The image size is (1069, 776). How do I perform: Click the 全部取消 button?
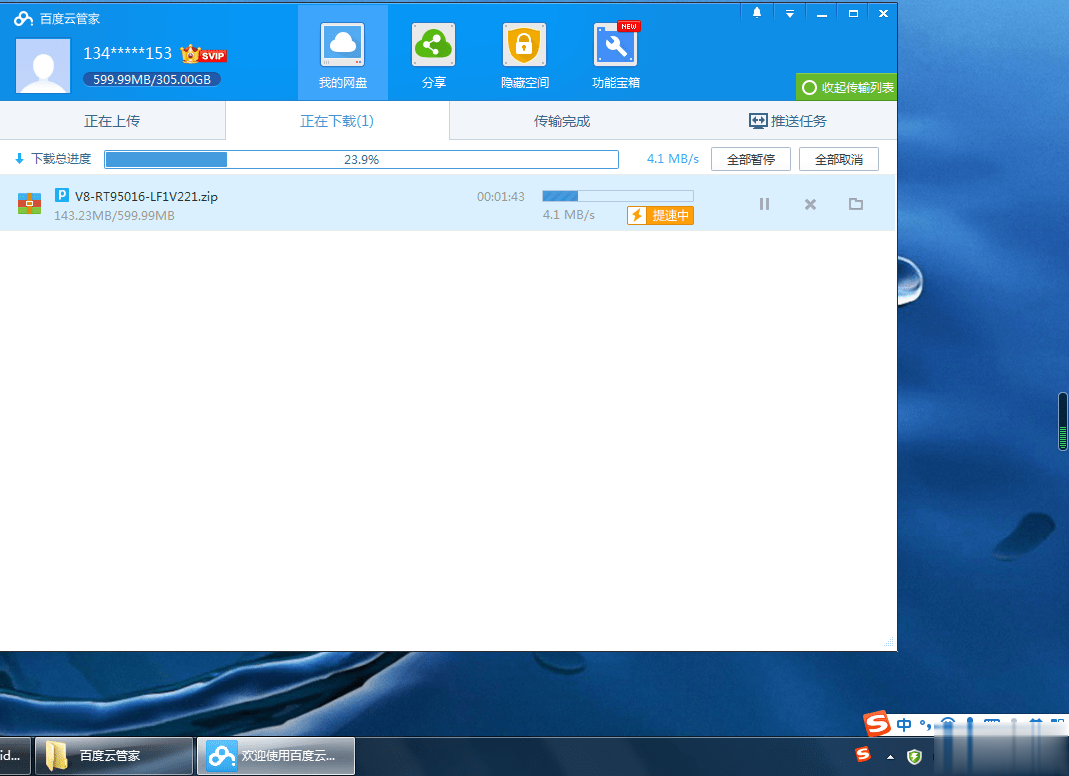pyautogui.click(x=839, y=159)
